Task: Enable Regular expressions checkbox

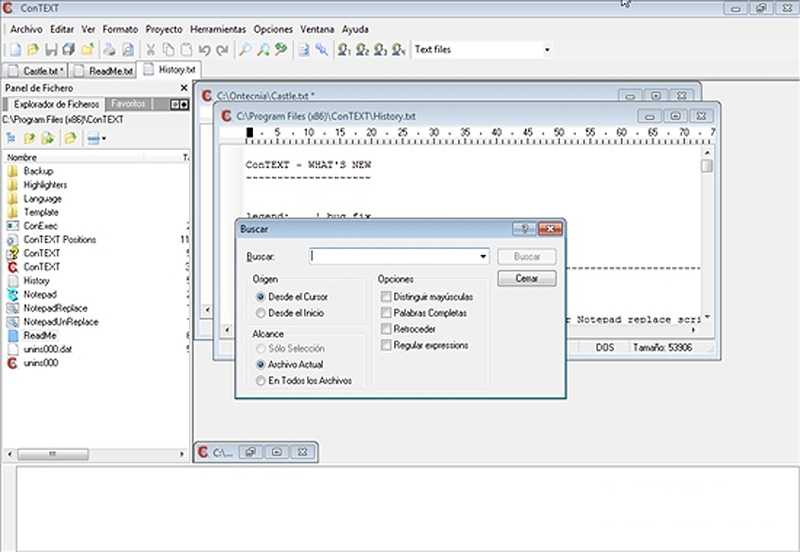Action: coord(386,345)
